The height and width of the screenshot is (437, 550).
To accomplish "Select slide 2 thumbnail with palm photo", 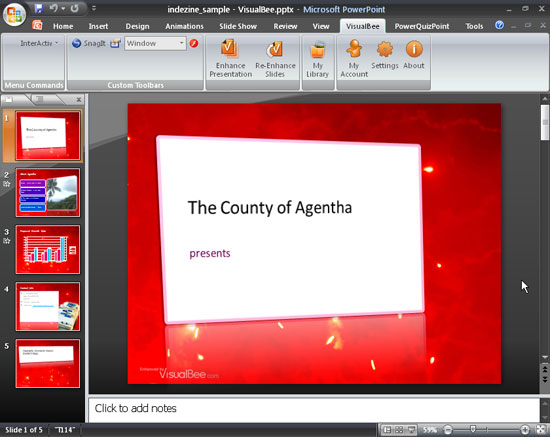I will pyautogui.click(x=48, y=193).
